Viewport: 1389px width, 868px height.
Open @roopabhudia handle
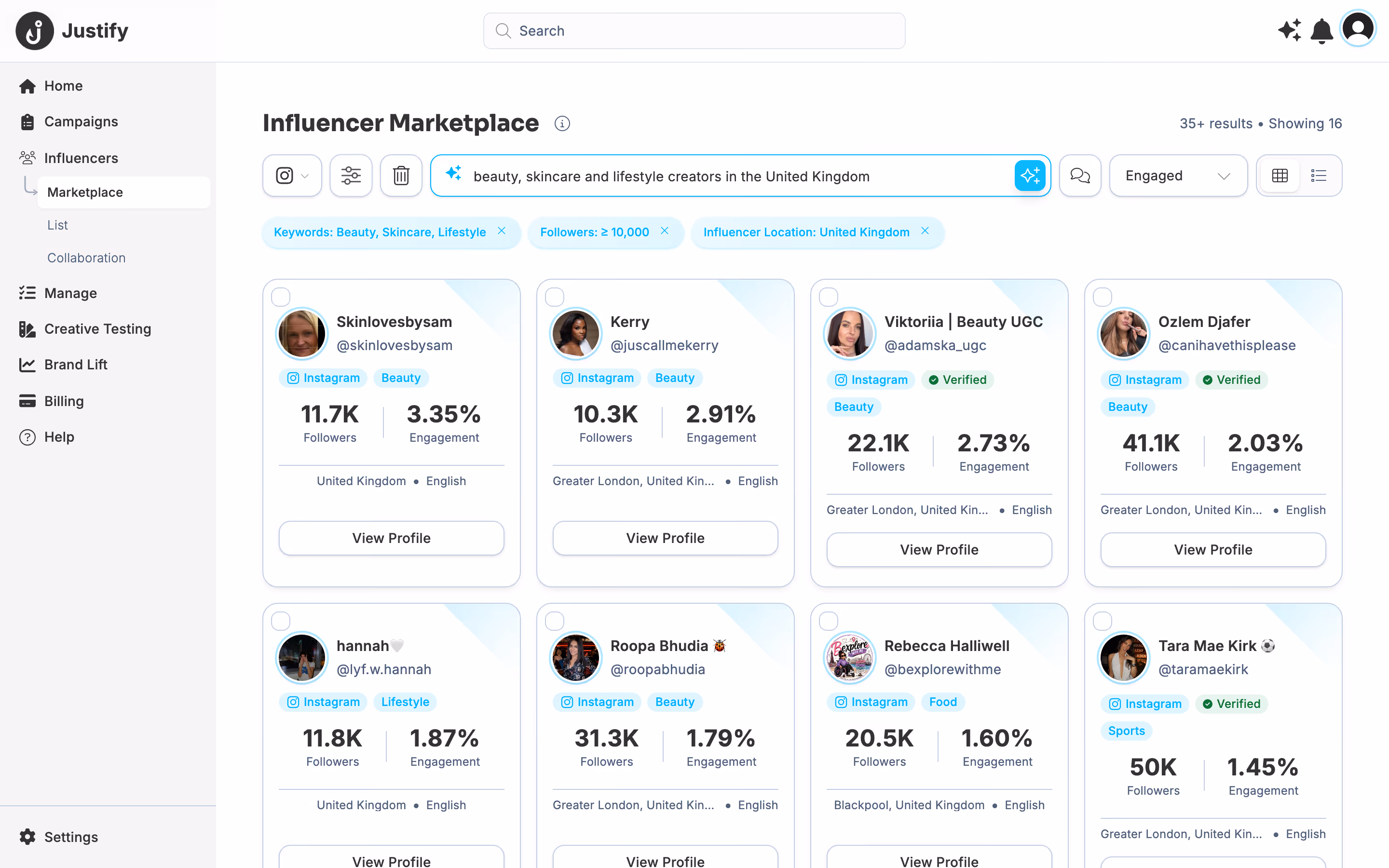658,669
